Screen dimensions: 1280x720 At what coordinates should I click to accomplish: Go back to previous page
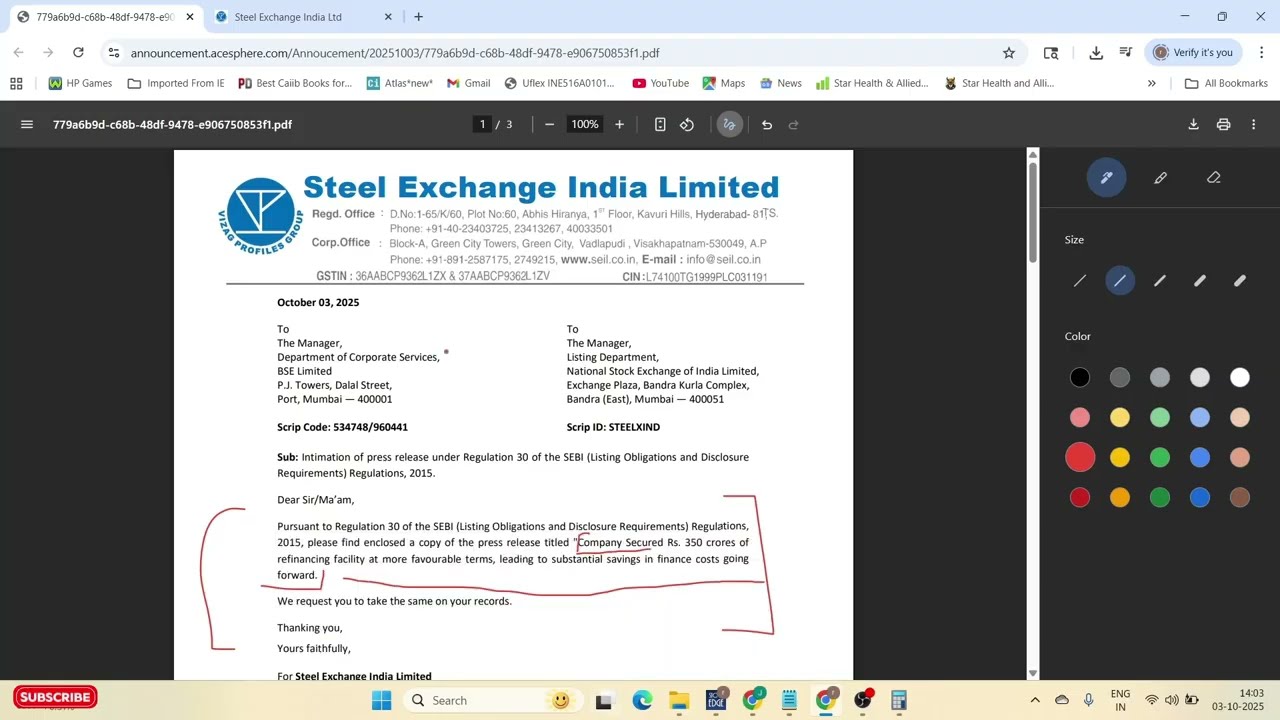[18, 53]
